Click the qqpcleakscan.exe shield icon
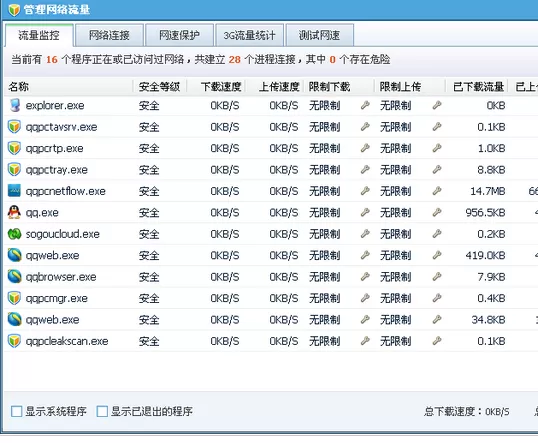This screenshot has height=443, width=538. click(x=14, y=341)
